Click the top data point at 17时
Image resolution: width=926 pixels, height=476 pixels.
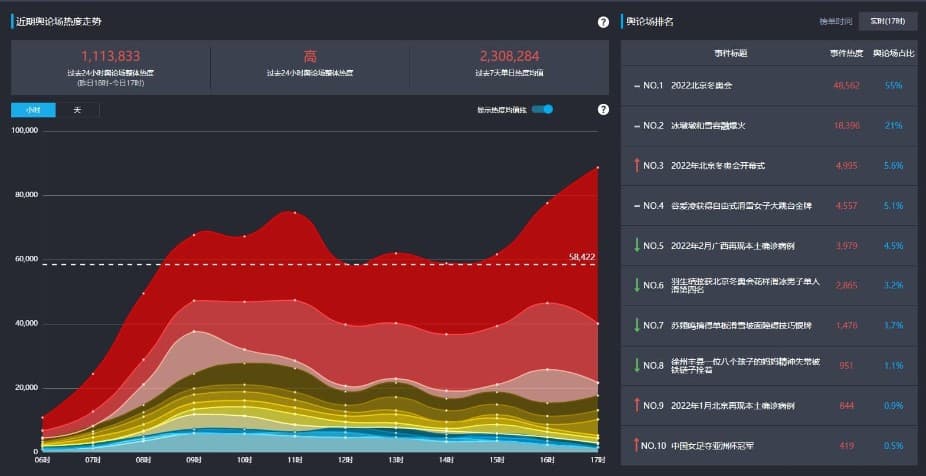[x=598, y=168]
